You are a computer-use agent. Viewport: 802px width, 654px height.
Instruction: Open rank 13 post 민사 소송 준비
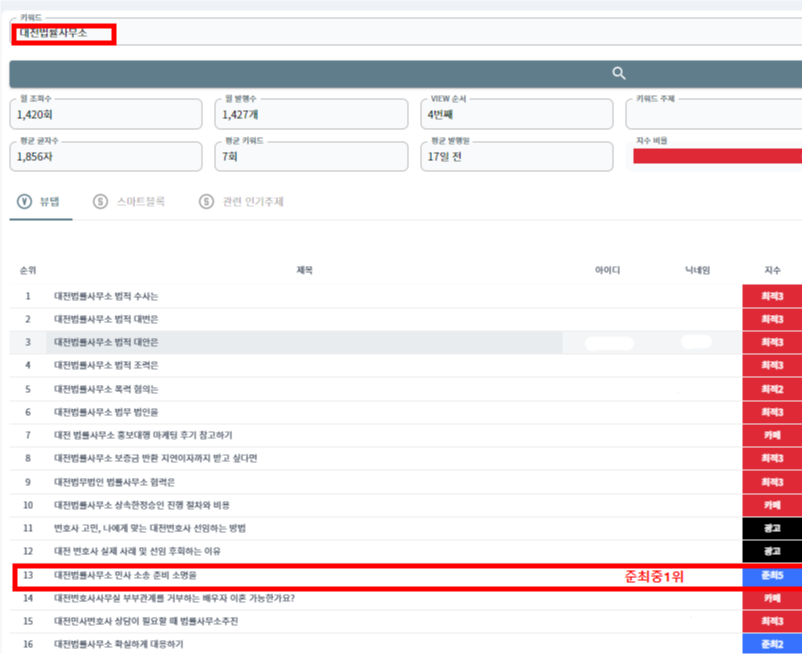(125, 575)
